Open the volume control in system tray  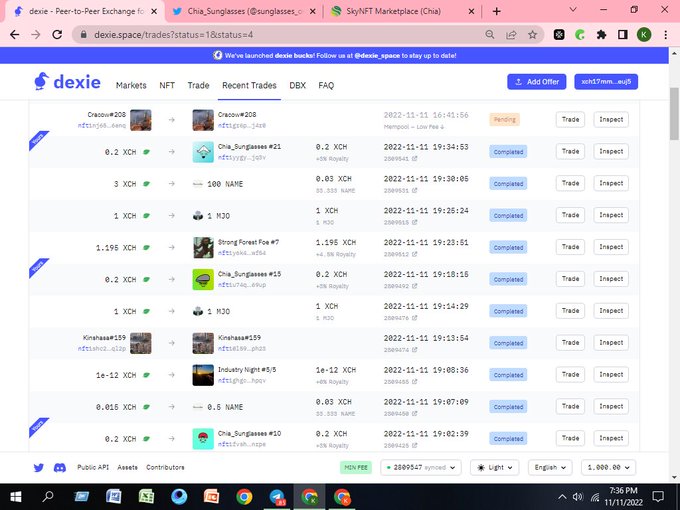577,497
